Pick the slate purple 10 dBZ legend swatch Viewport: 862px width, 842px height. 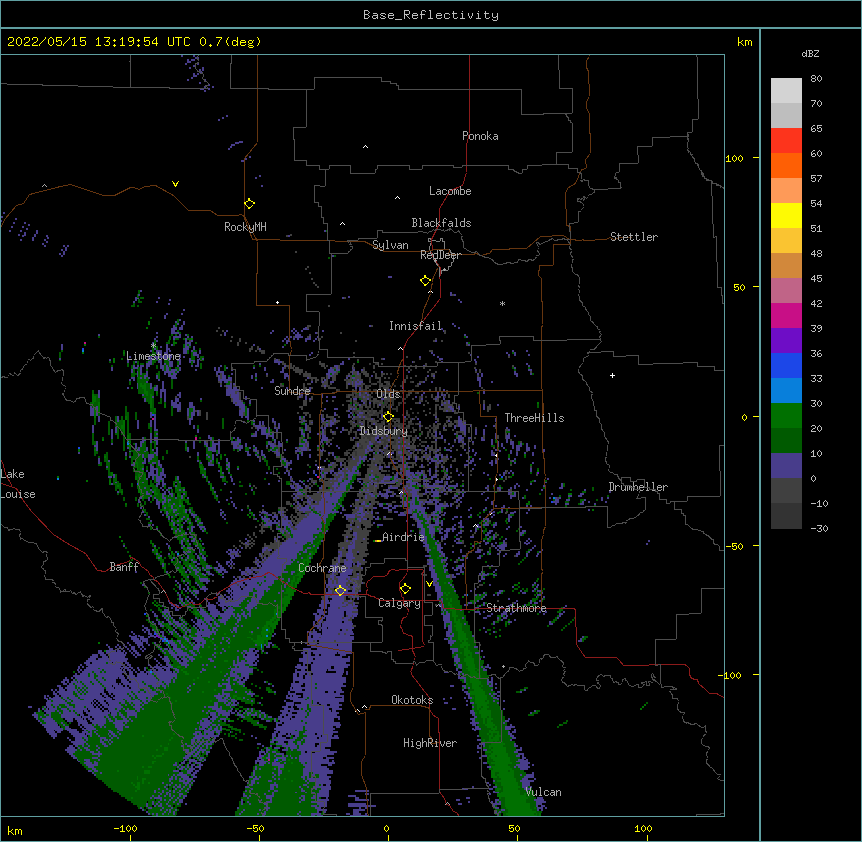point(786,466)
